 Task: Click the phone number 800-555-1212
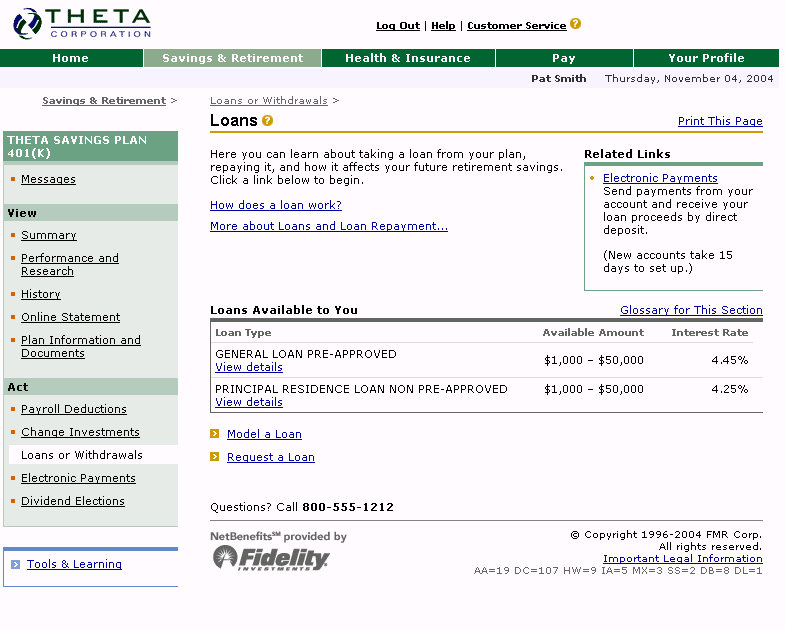coord(348,507)
